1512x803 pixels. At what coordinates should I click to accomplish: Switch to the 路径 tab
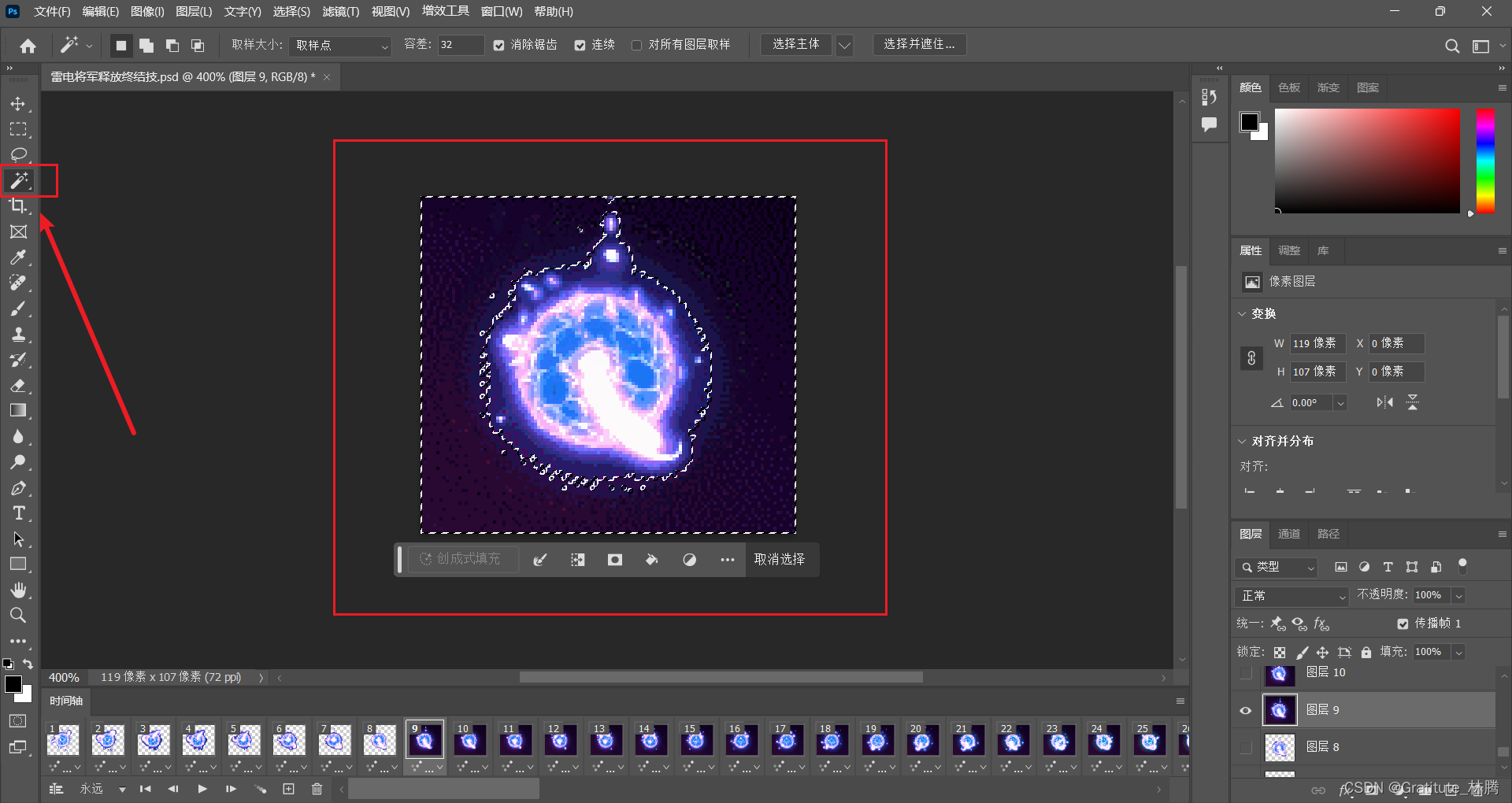click(x=1329, y=535)
